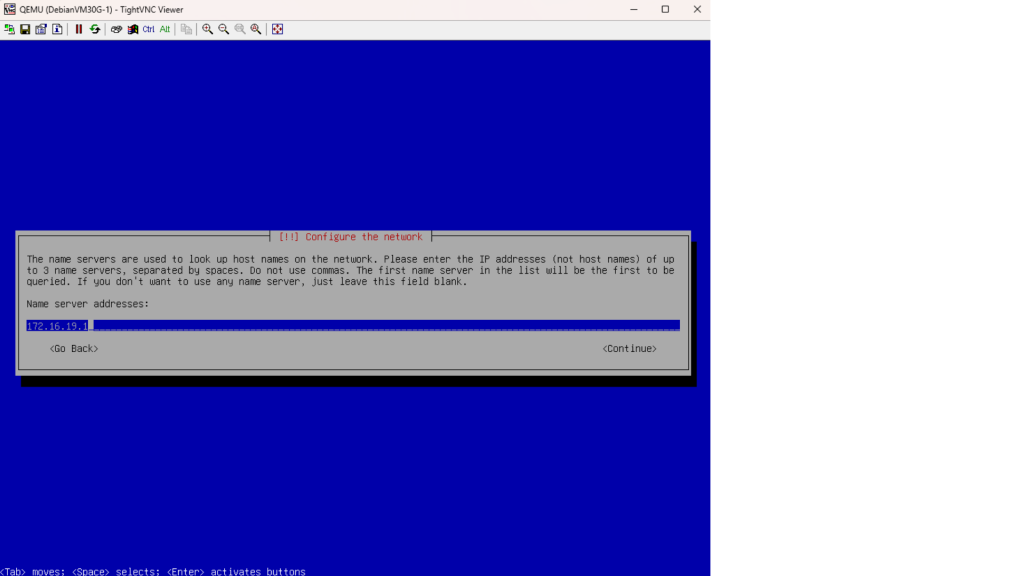The image size is (1024, 576).
Task: Reset zoom to 100% with magnifier icon
Action: (239, 29)
